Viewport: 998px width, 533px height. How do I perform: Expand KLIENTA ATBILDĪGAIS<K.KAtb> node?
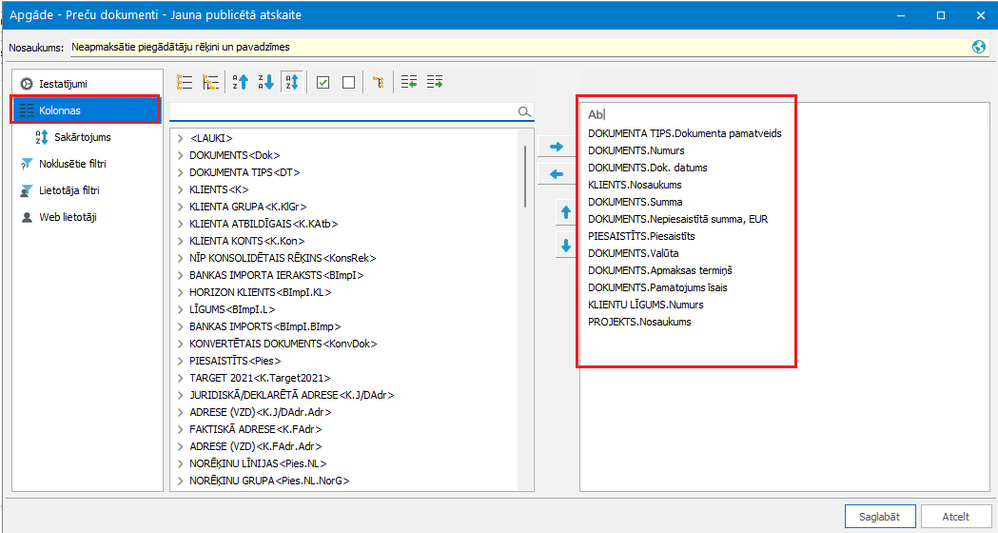point(181,224)
